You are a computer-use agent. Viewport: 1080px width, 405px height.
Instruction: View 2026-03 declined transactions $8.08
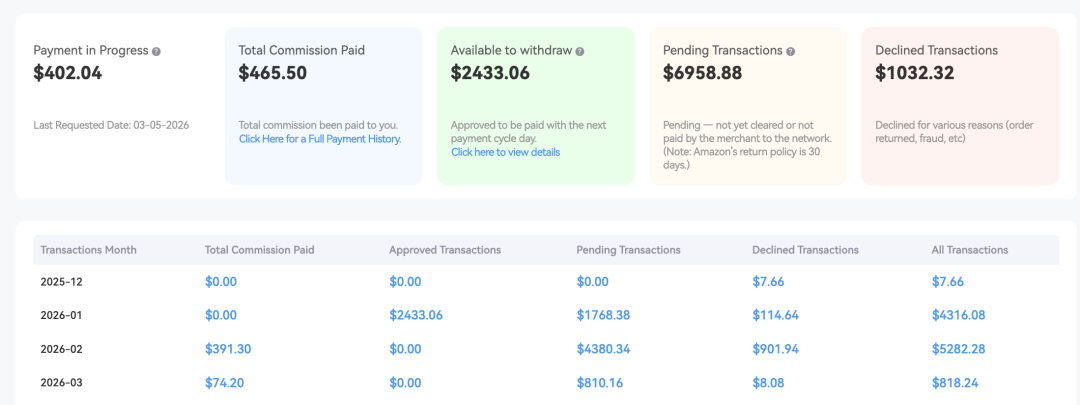coord(768,381)
